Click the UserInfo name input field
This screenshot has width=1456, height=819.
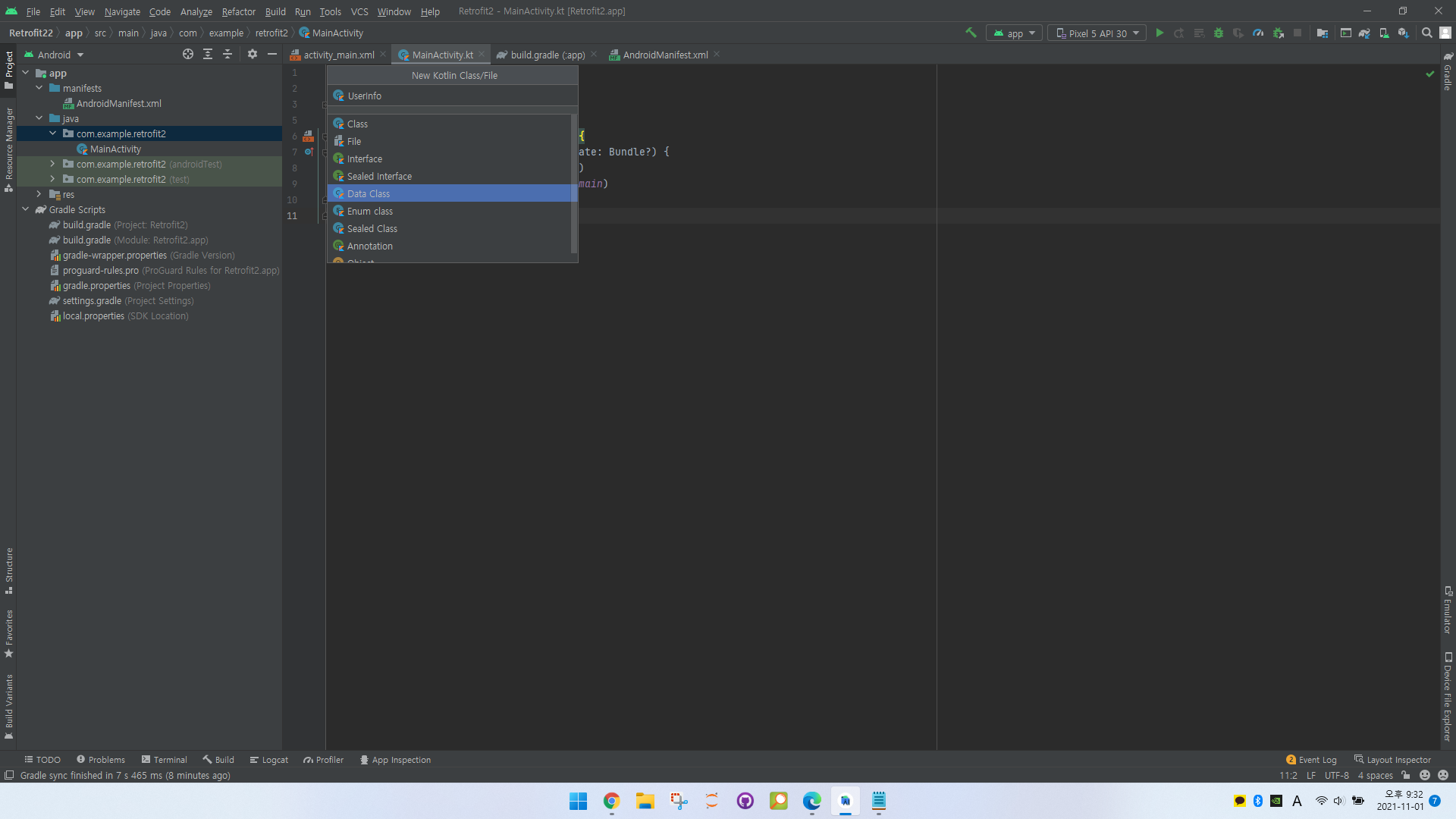(455, 96)
